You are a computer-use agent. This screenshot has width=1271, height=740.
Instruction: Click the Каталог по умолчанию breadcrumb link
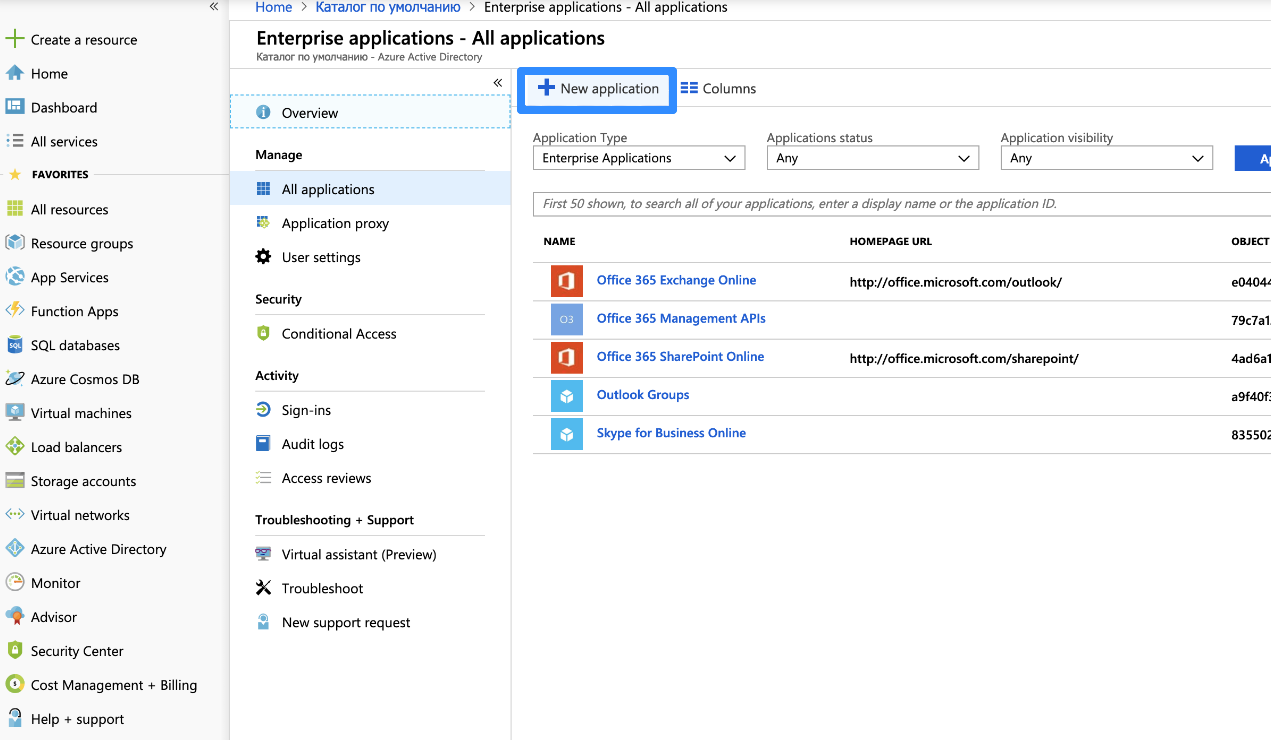tap(388, 7)
